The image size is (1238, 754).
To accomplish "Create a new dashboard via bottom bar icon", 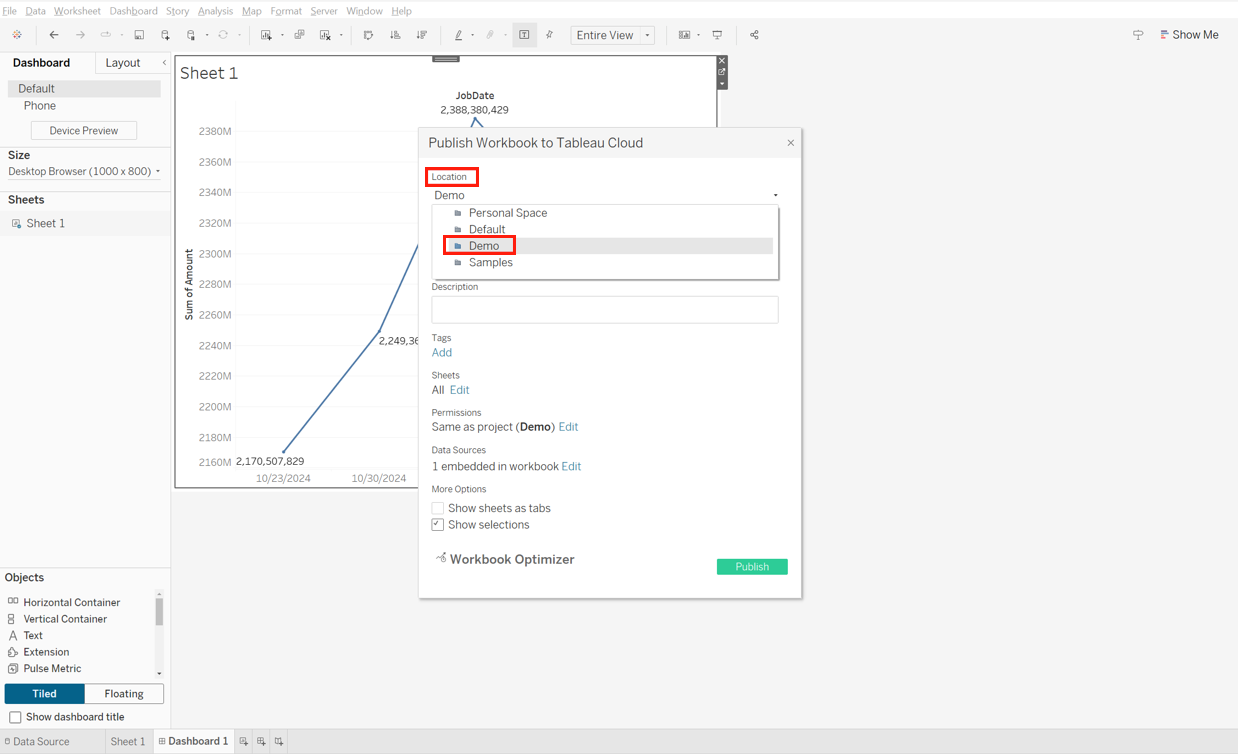I will [x=261, y=741].
